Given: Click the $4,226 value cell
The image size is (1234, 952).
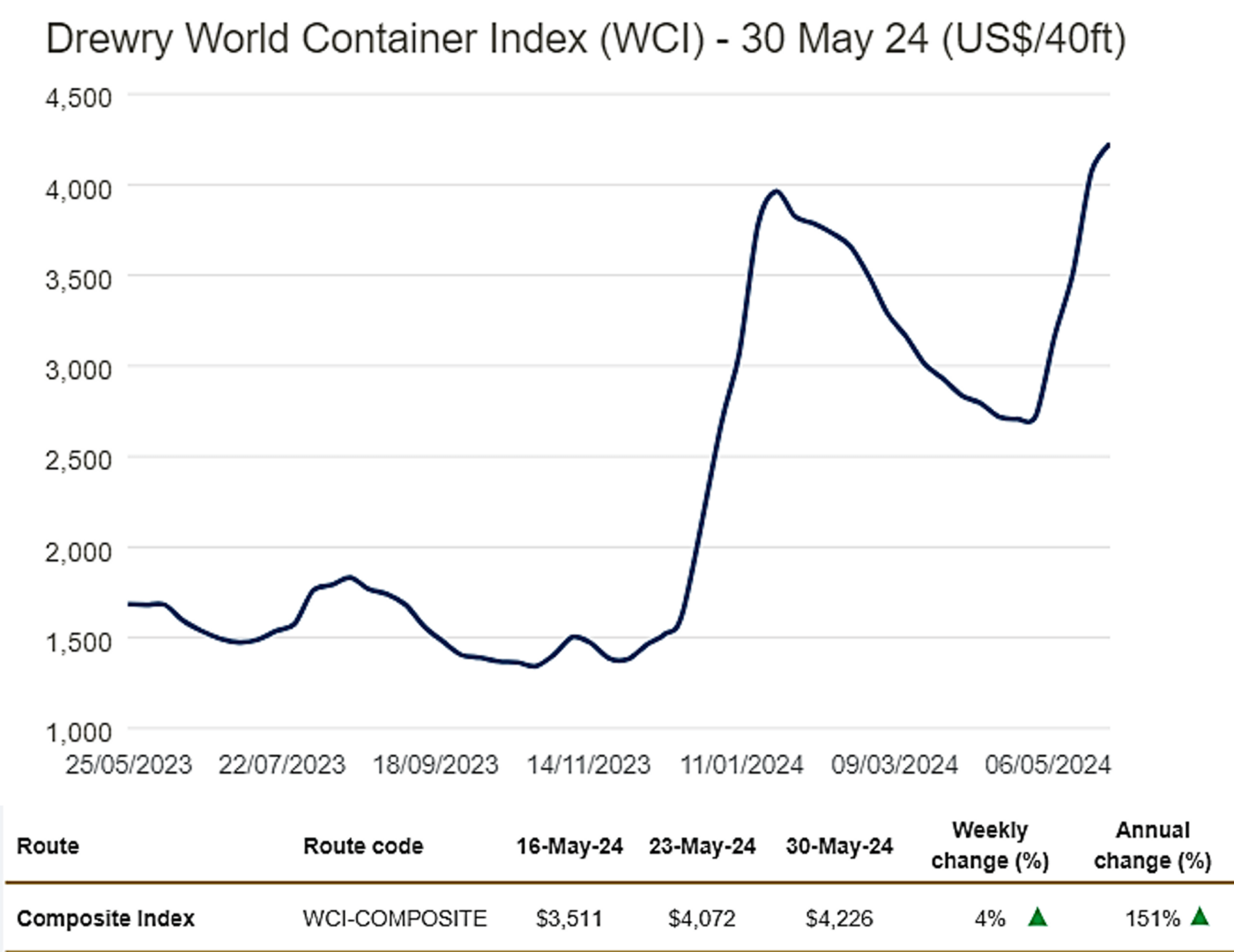Looking at the screenshot, I should [839, 919].
